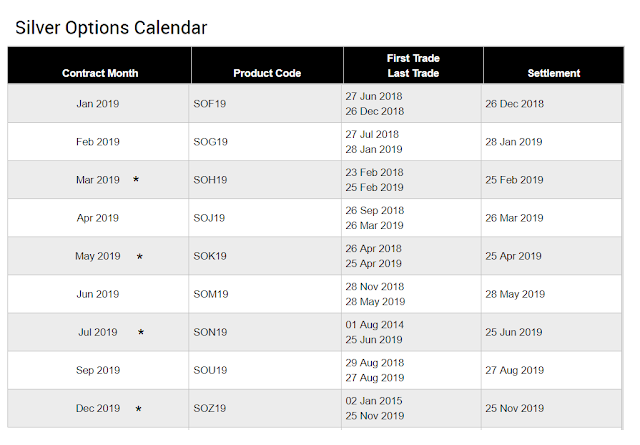Select the Product Code column header
Image resolution: width=640 pixels, height=445 pixels.
pos(267,73)
